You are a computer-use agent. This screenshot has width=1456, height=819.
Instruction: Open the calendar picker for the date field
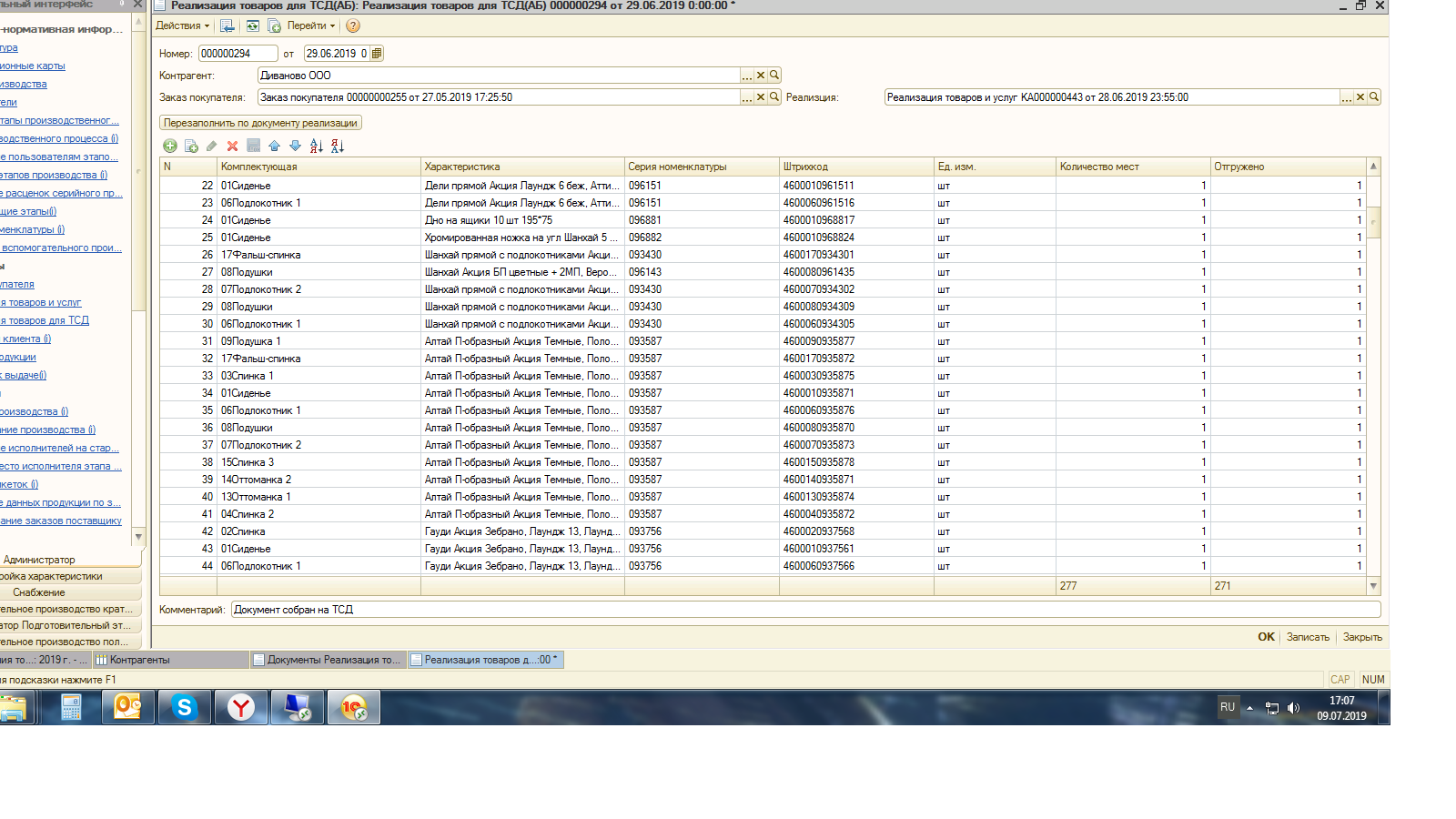[x=377, y=54]
